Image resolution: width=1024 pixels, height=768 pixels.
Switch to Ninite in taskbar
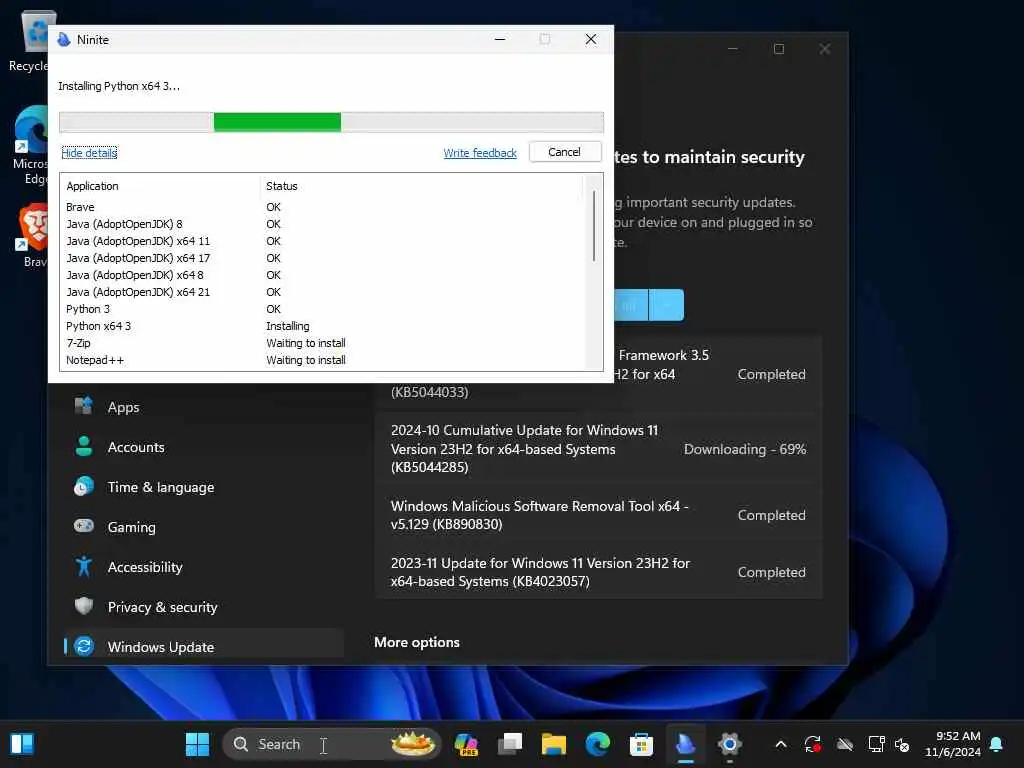pos(686,744)
